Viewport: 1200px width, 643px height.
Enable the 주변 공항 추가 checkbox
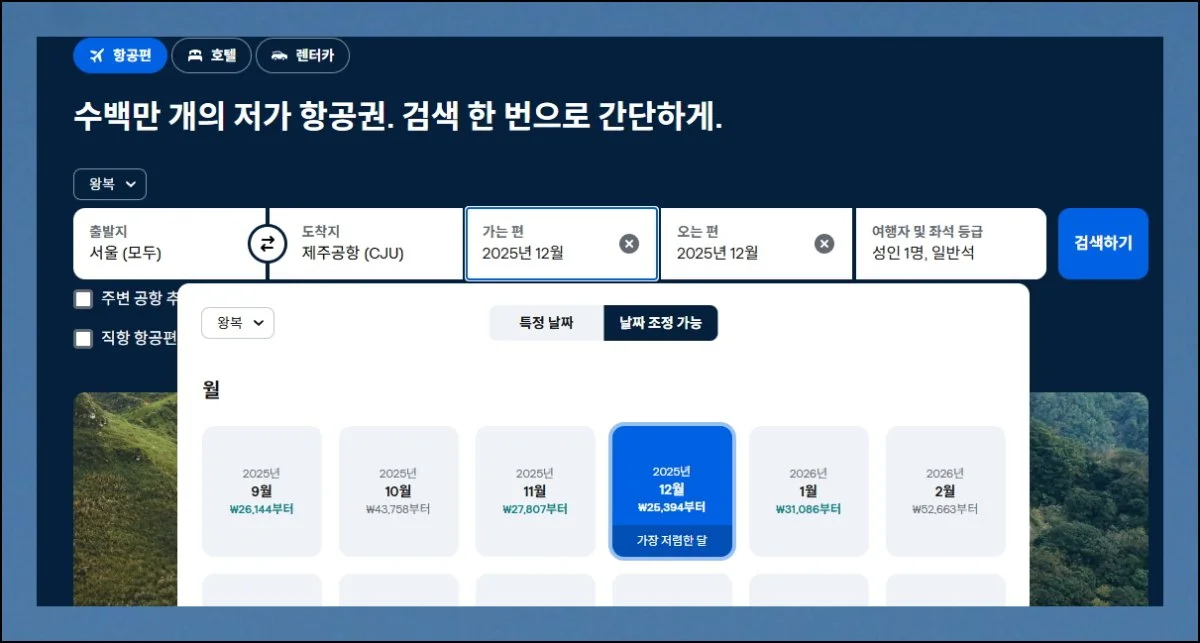pos(84,299)
